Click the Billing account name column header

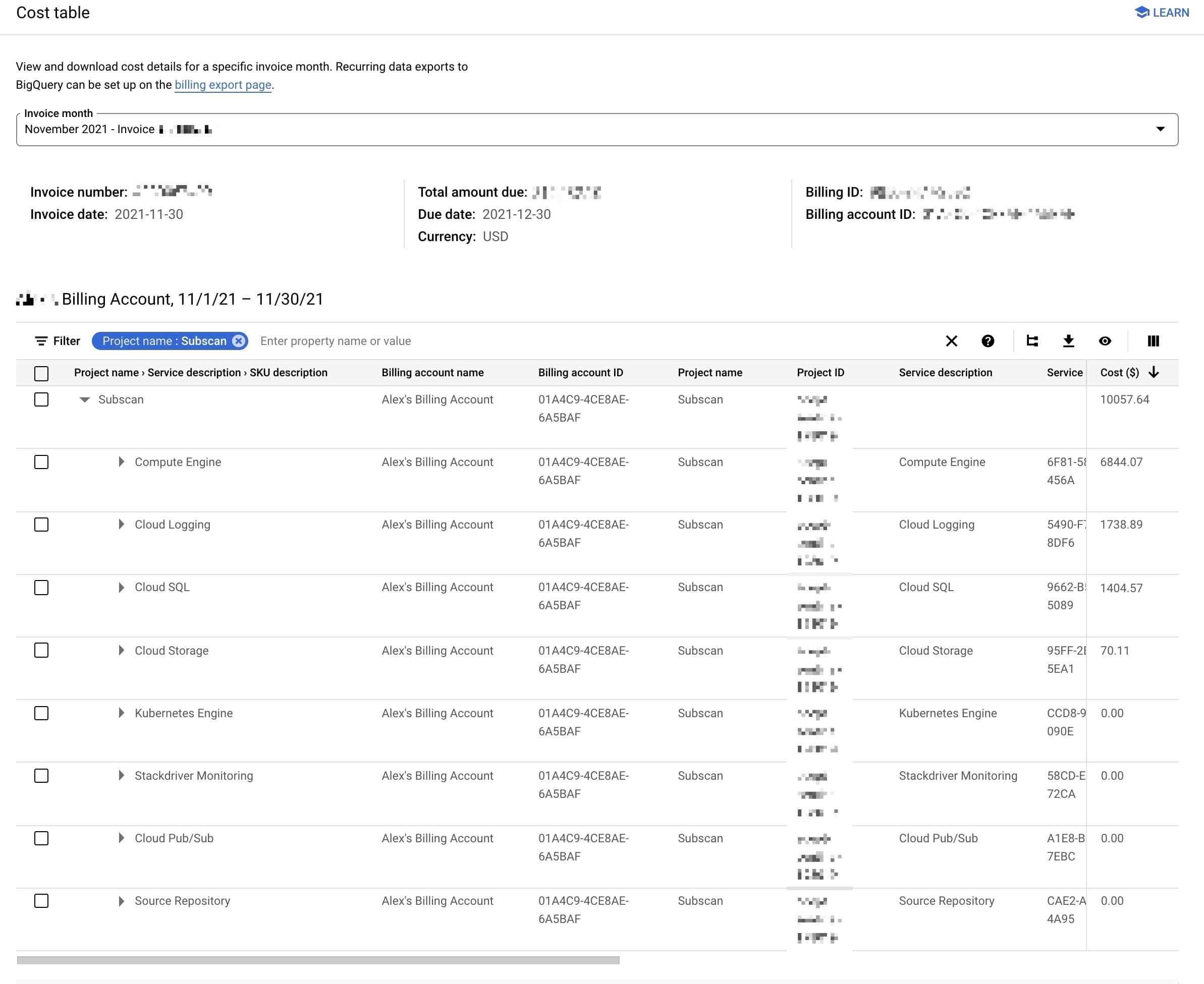pos(432,372)
